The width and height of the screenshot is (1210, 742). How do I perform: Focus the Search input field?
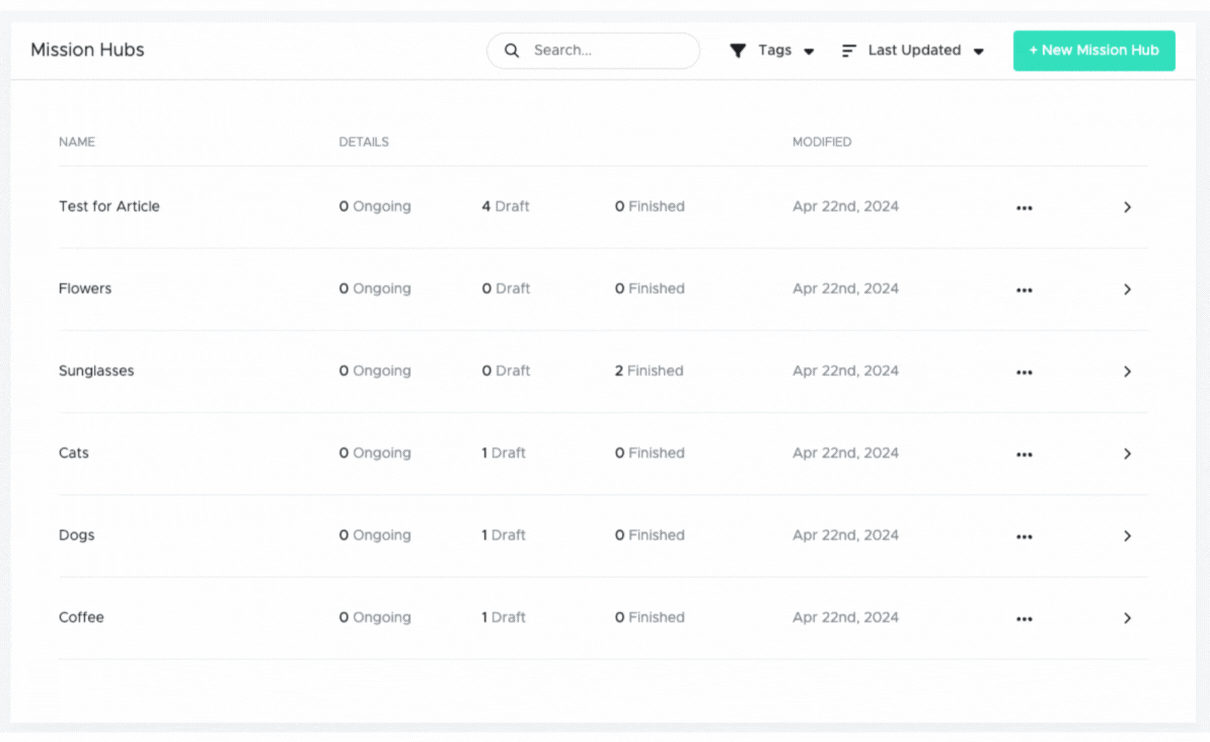point(593,50)
